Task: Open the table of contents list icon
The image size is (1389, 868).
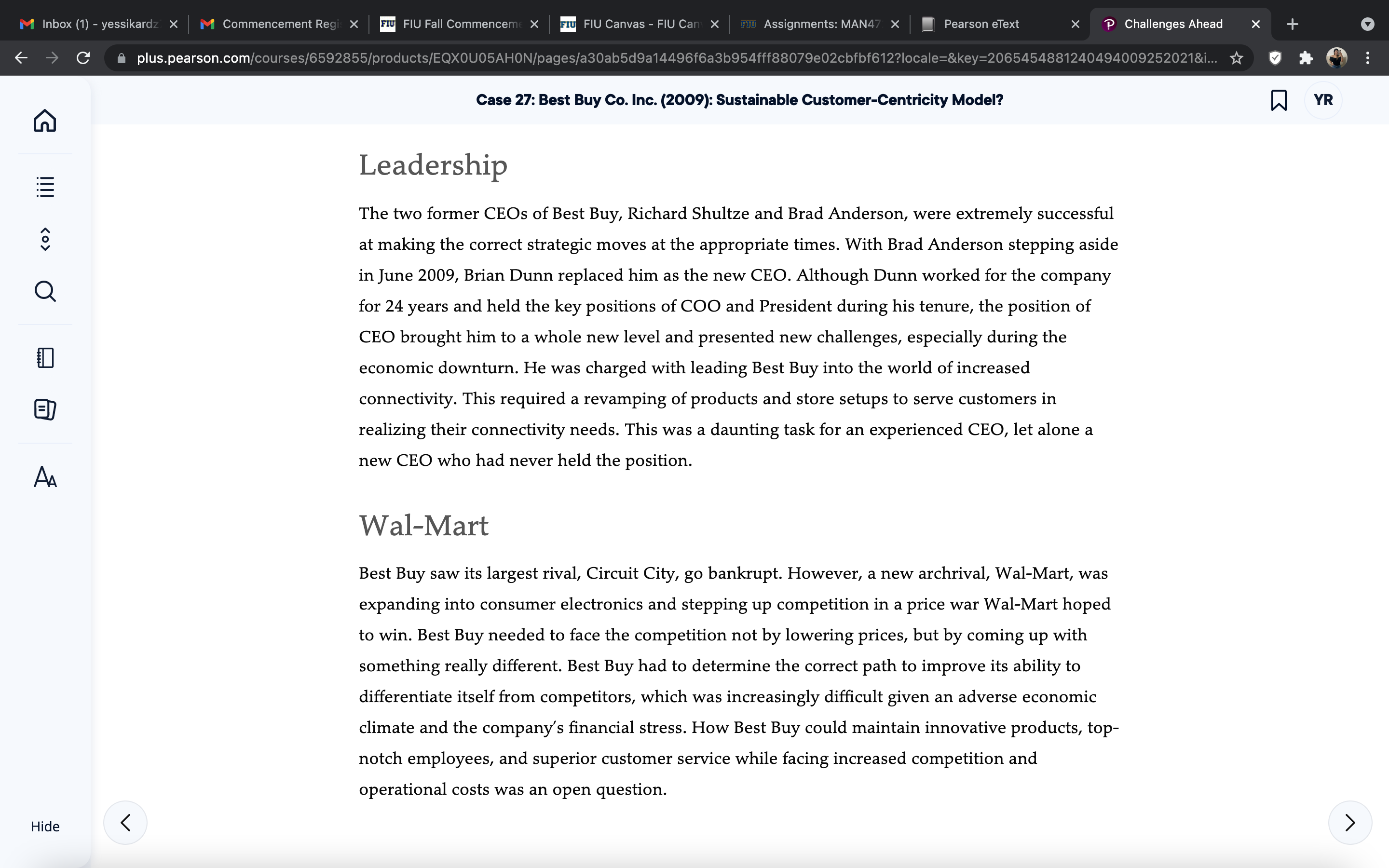Action: click(45, 187)
